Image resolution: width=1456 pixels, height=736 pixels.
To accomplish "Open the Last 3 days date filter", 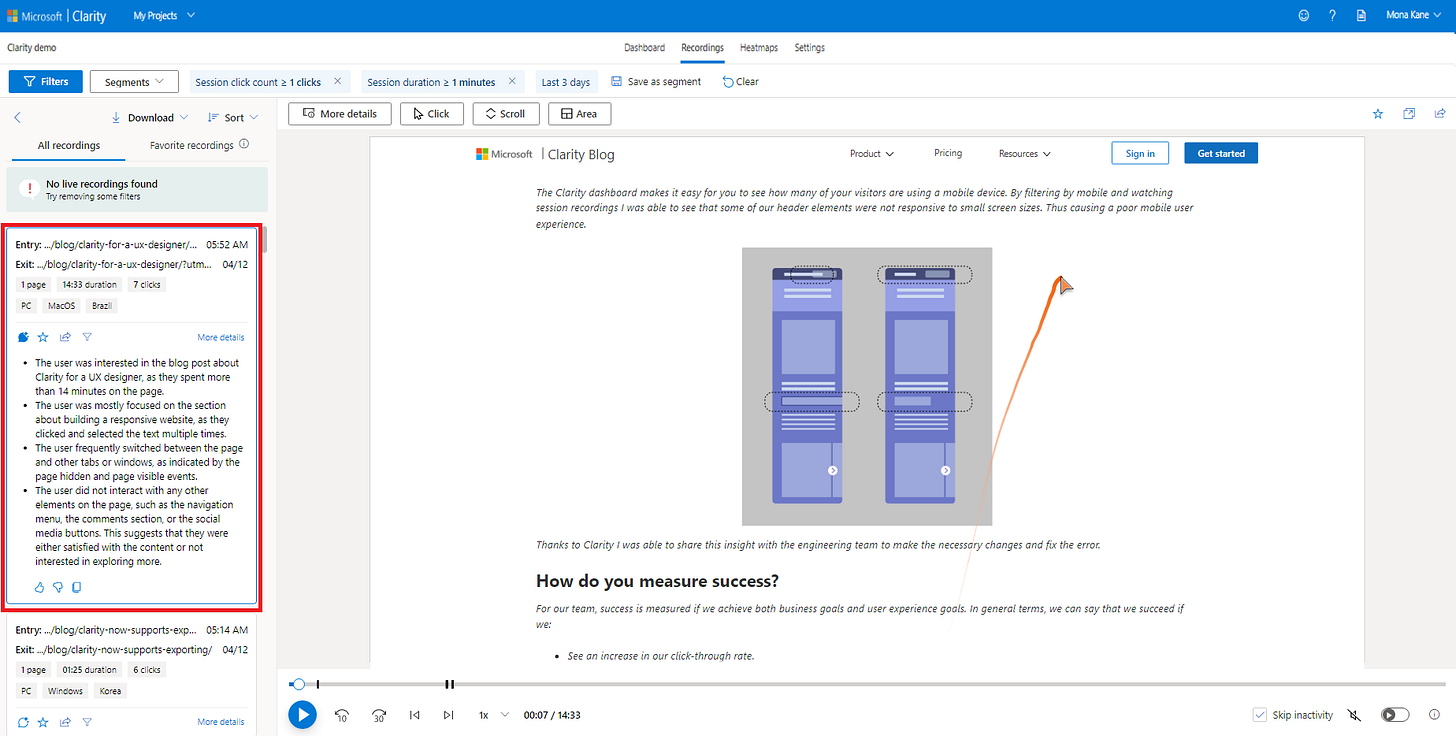I will coord(566,82).
